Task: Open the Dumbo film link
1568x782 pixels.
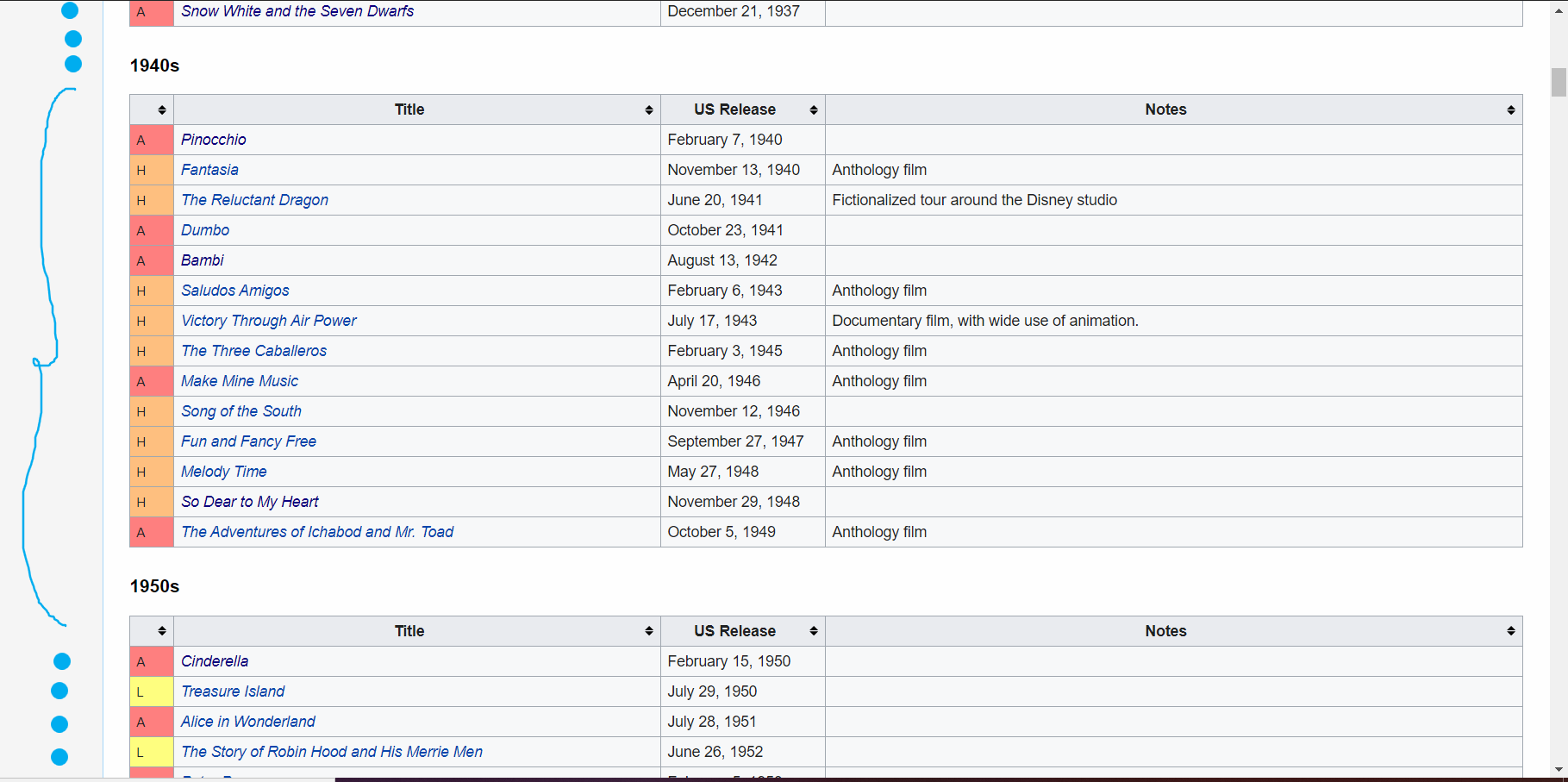Action: click(205, 230)
